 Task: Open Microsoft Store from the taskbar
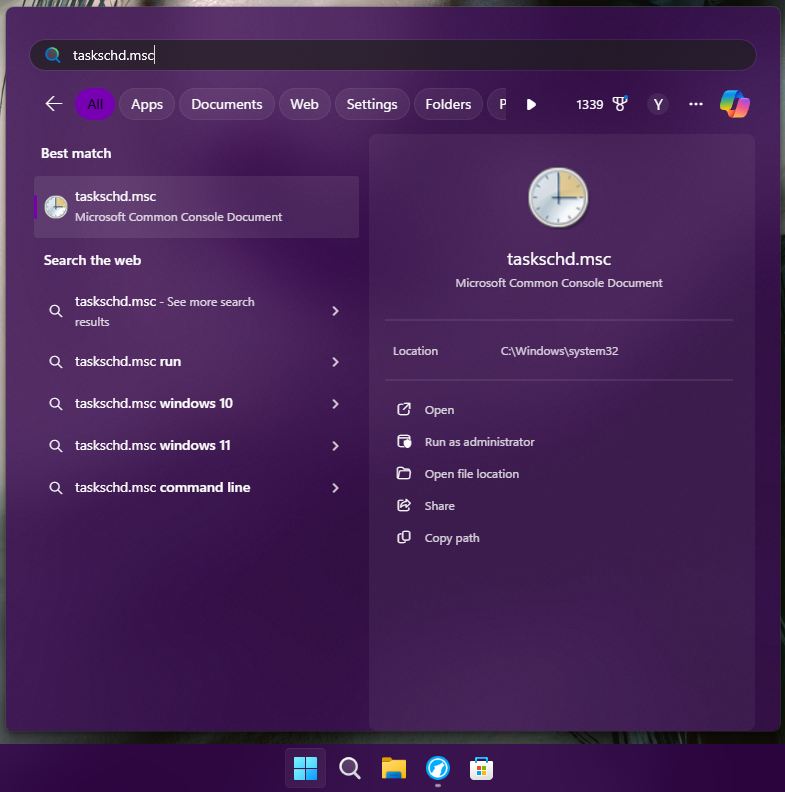pos(481,768)
